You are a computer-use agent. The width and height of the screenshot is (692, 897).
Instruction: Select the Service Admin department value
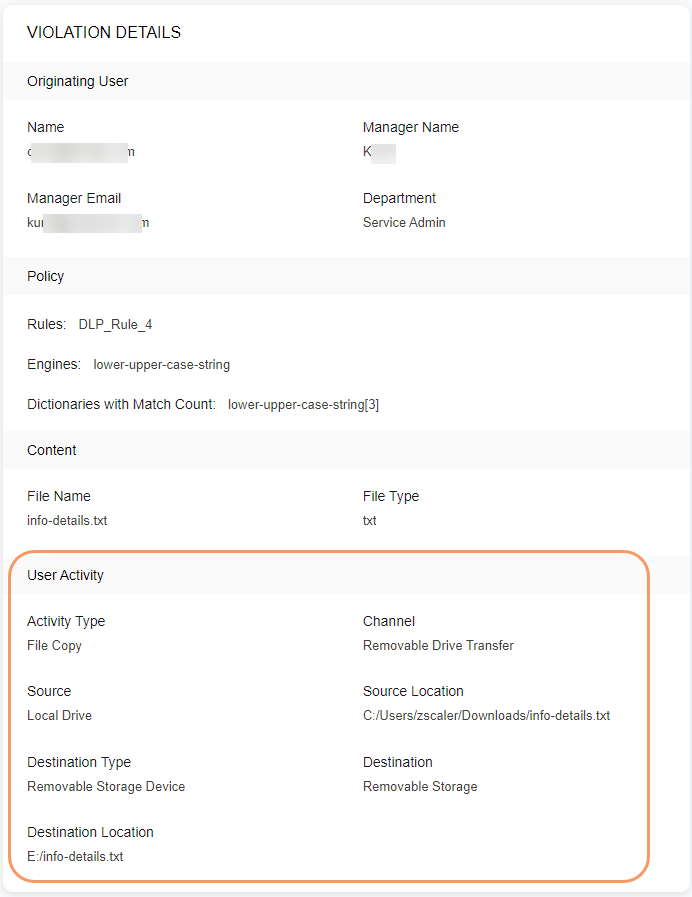(406, 222)
